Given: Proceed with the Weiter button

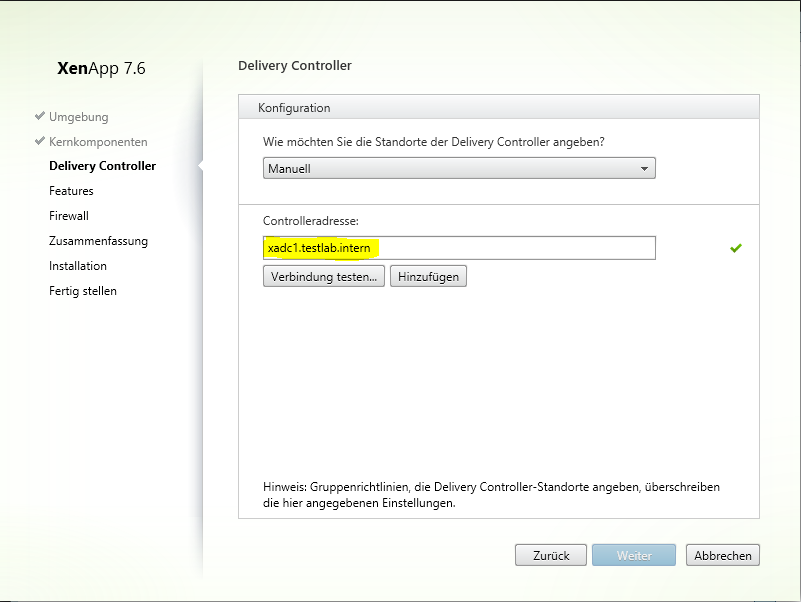Looking at the screenshot, I should pos(634,555).
